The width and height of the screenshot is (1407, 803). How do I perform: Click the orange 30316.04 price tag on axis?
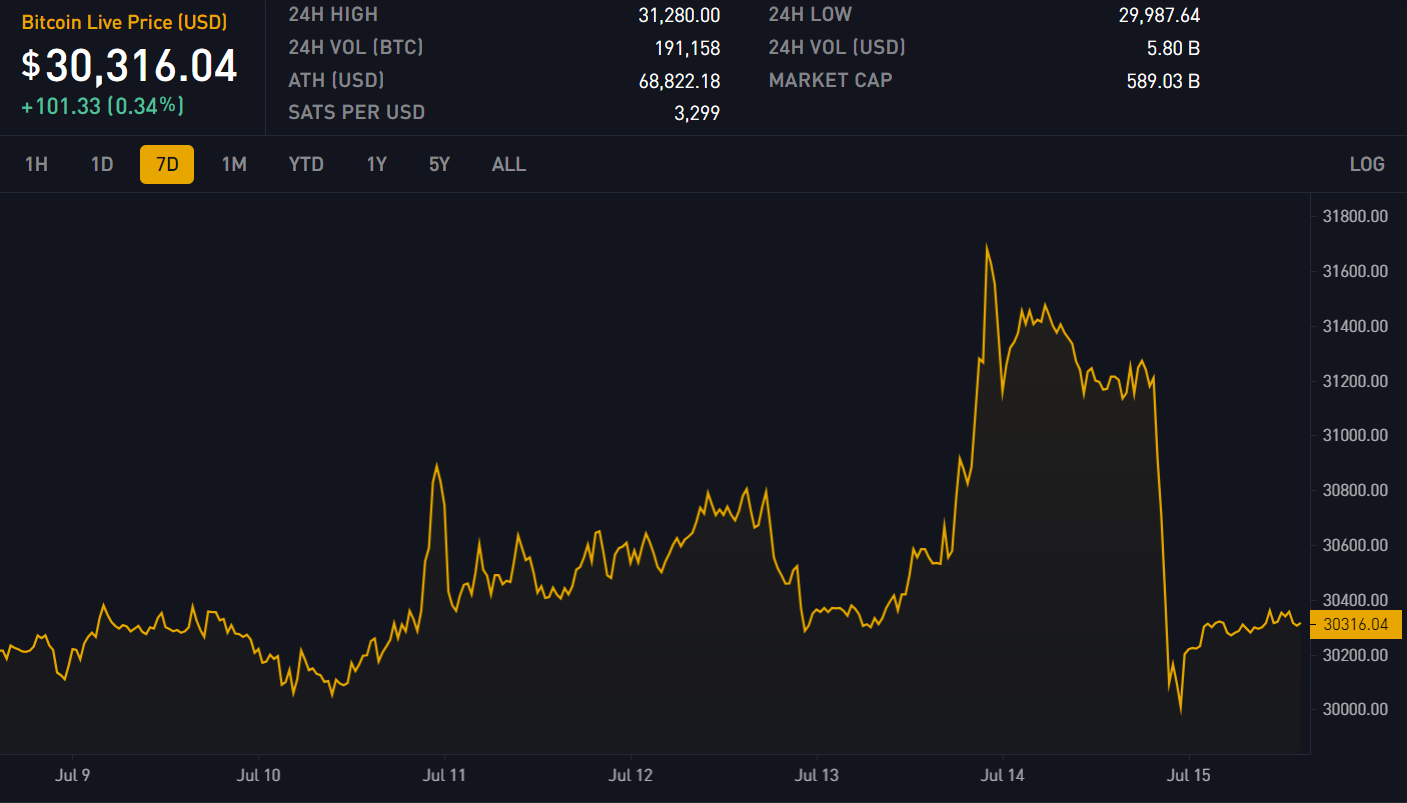[1355, 624]
